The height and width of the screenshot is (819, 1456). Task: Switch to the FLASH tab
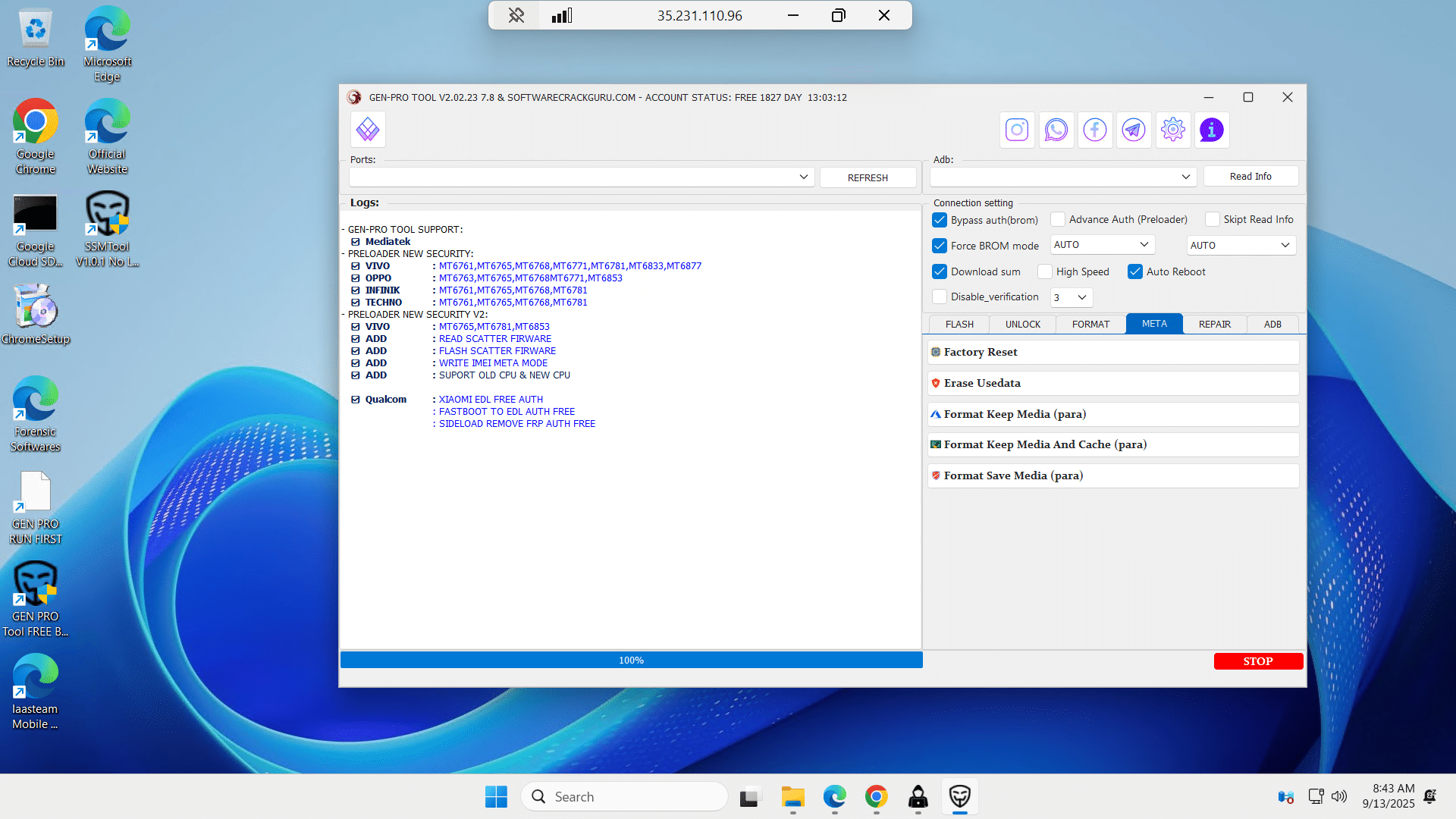click(x=959, y=324)
